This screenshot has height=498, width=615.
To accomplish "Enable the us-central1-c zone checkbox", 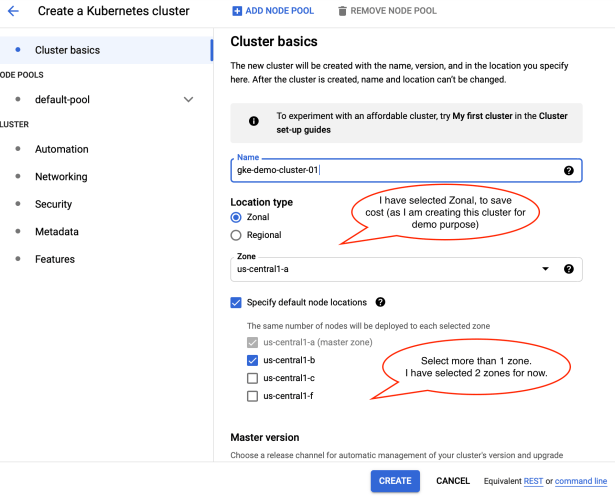I will (x=253, y=378).
